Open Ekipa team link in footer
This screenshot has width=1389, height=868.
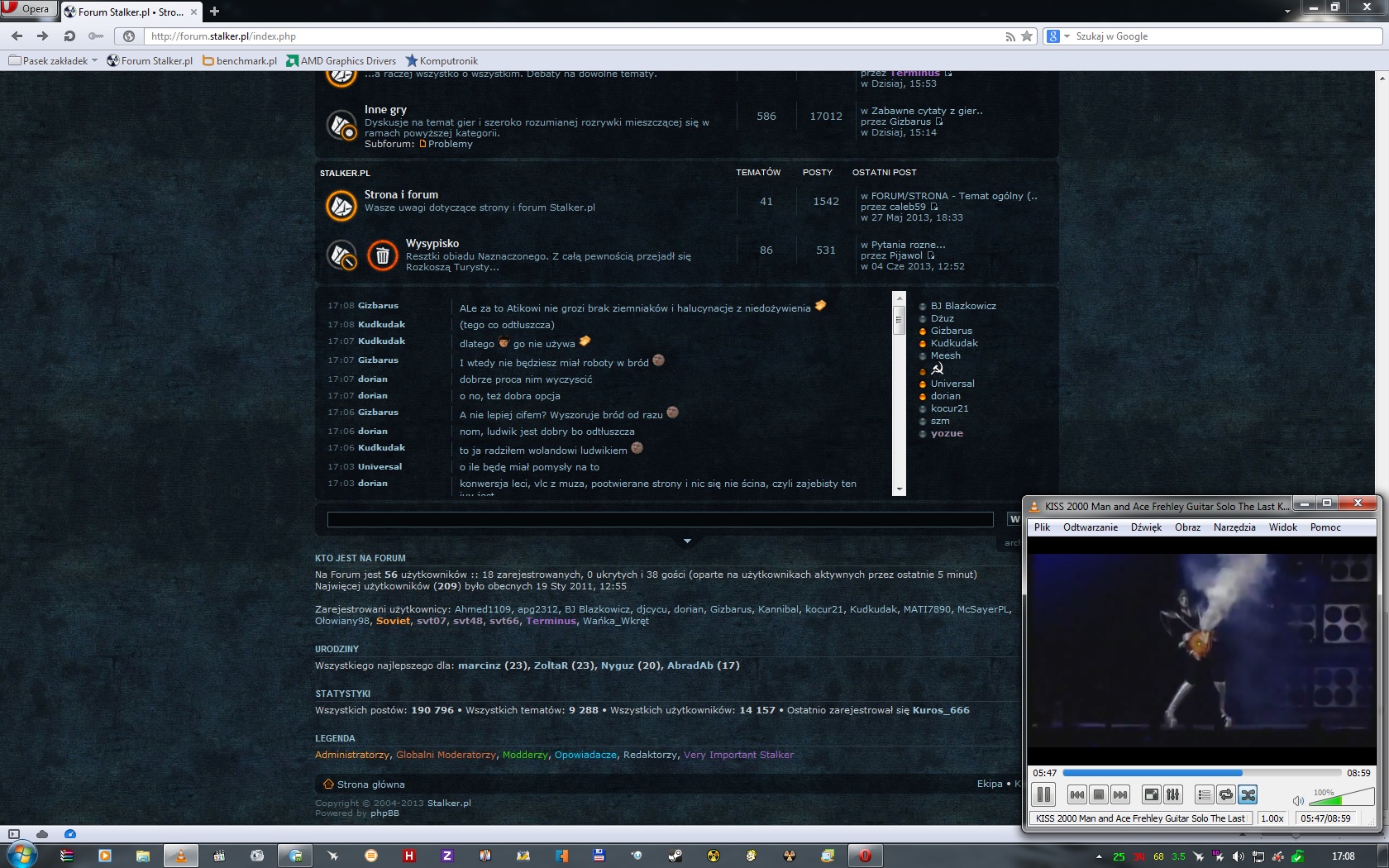(x=989, y=784)
